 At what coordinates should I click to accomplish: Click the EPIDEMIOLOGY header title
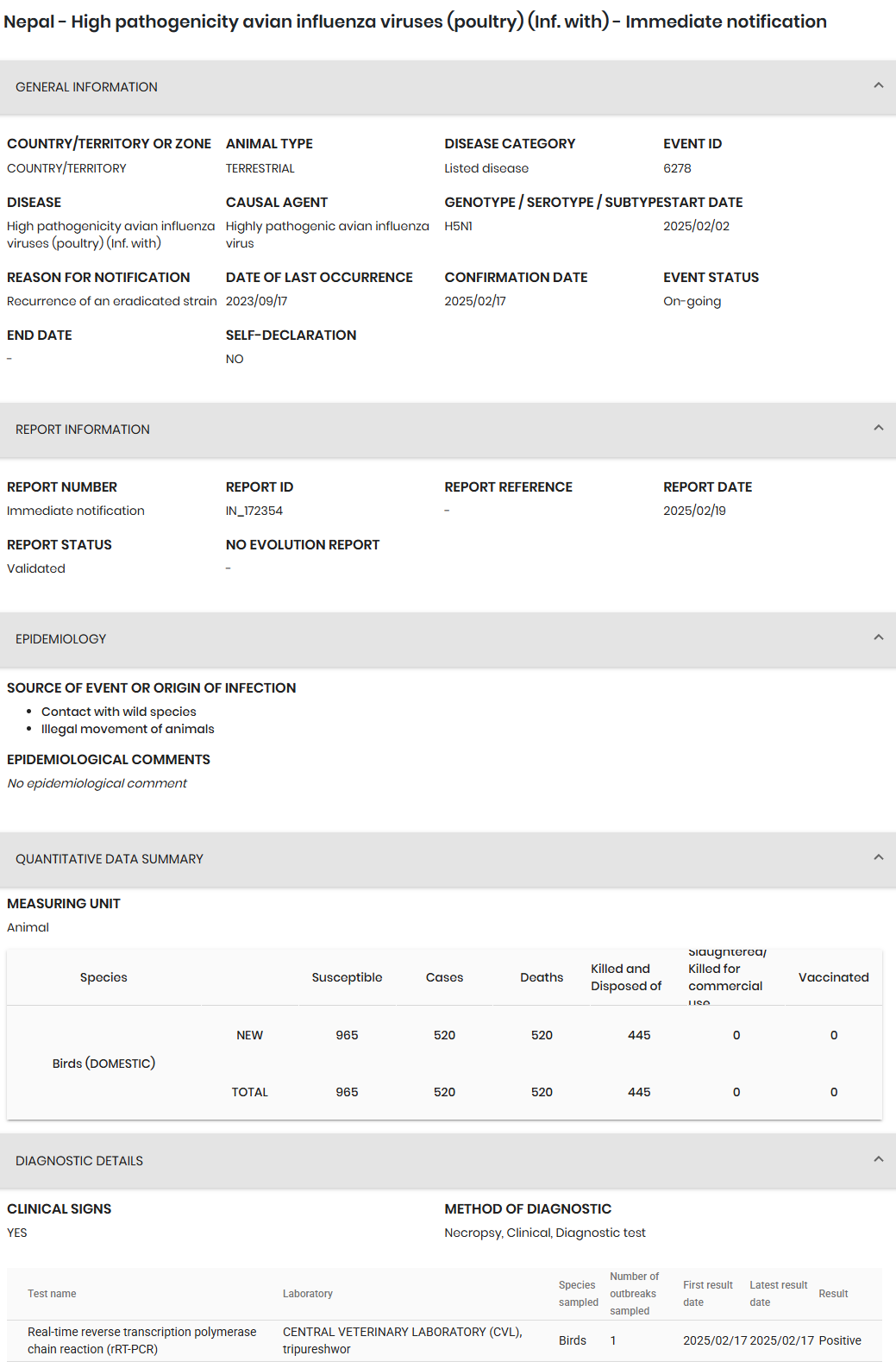click(61, 639)
